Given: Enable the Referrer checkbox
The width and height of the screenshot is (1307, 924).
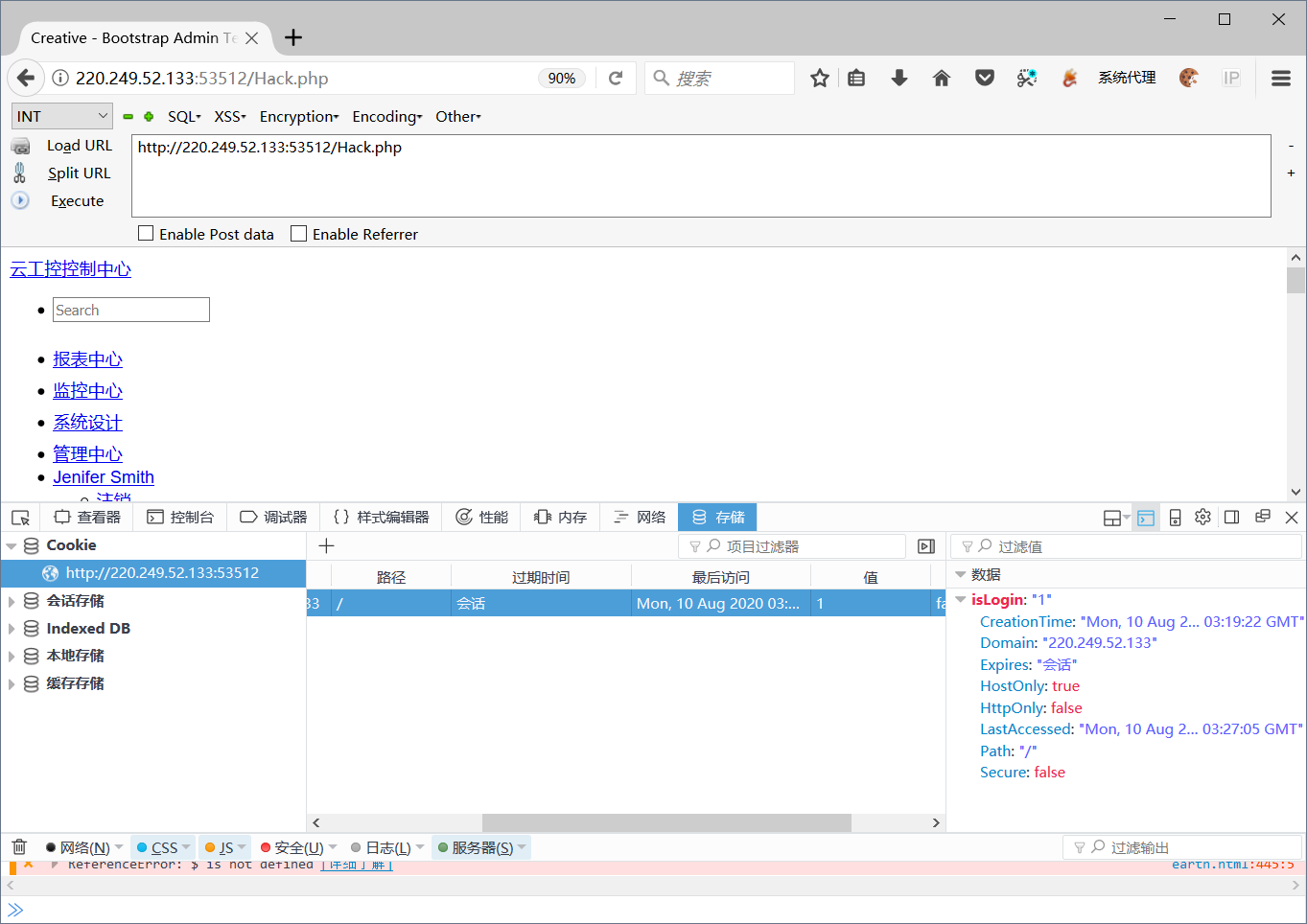Looking at the screenshot, I should tap(297, 233).
